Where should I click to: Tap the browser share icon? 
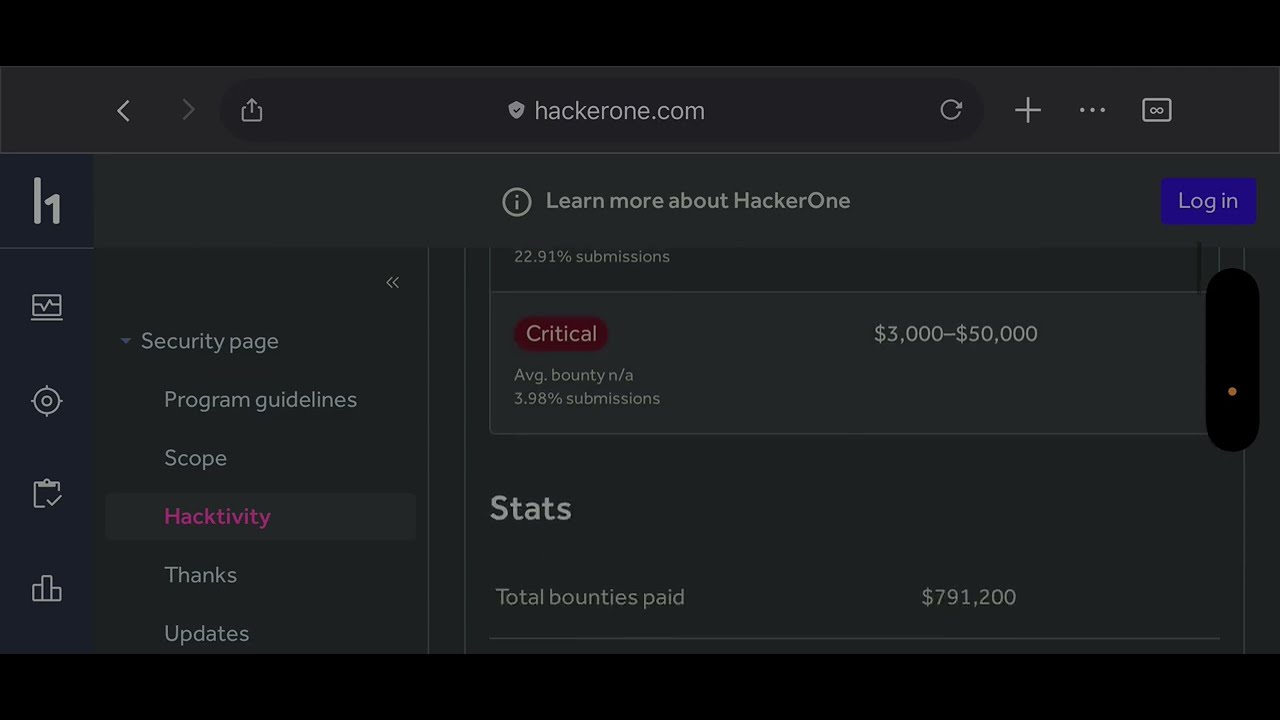252,111
